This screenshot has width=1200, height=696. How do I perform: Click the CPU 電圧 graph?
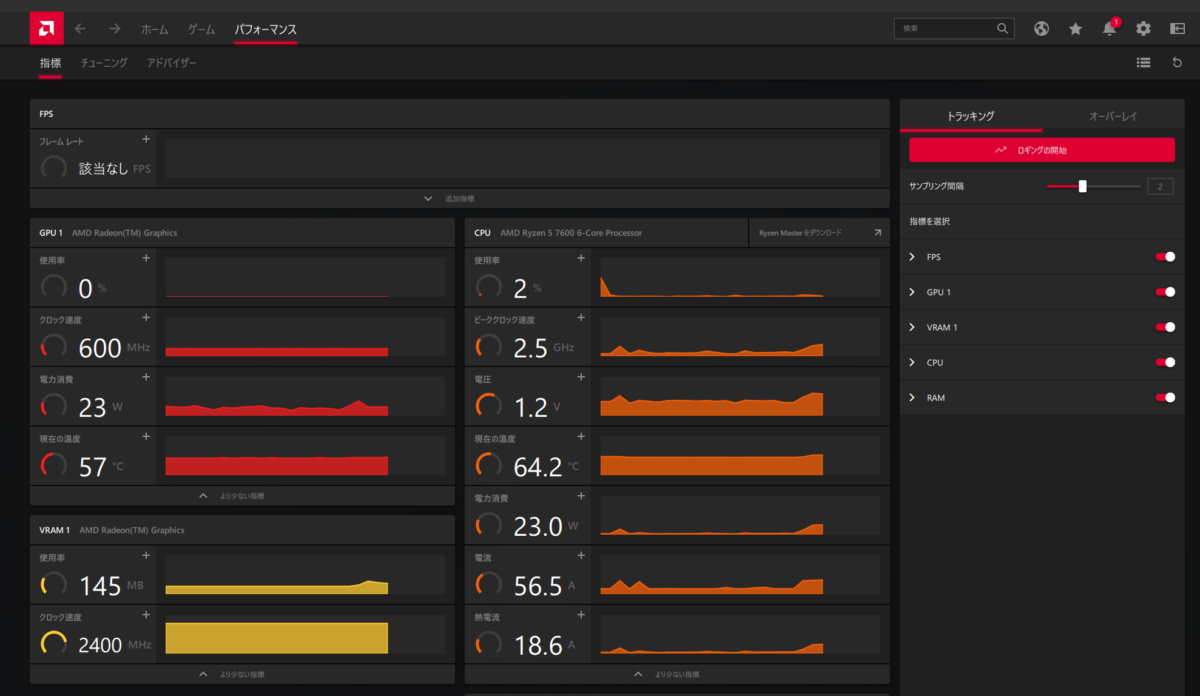click(x=740, y=396)
